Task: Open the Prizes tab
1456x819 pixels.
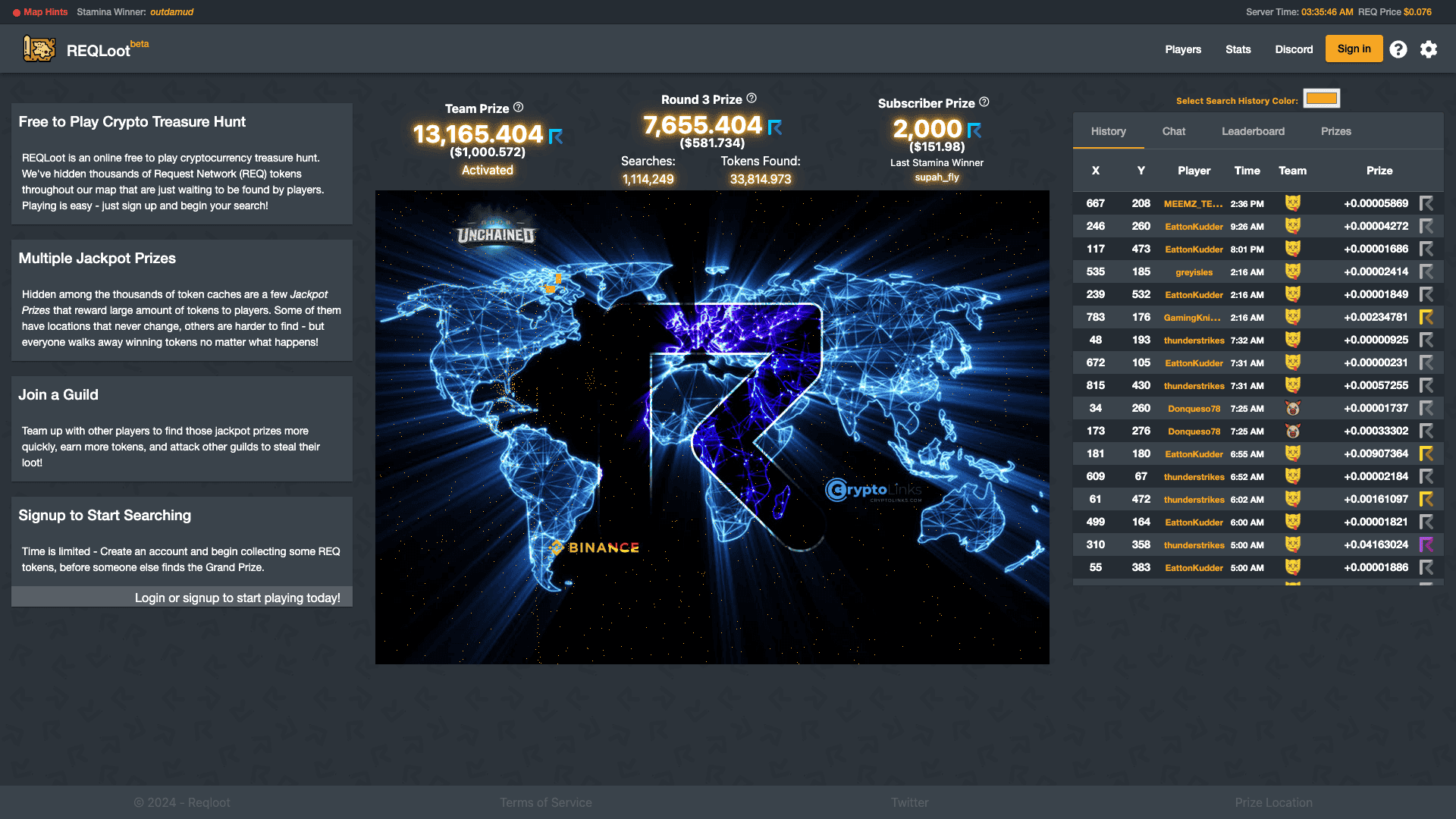Action: click(1335, 131)
